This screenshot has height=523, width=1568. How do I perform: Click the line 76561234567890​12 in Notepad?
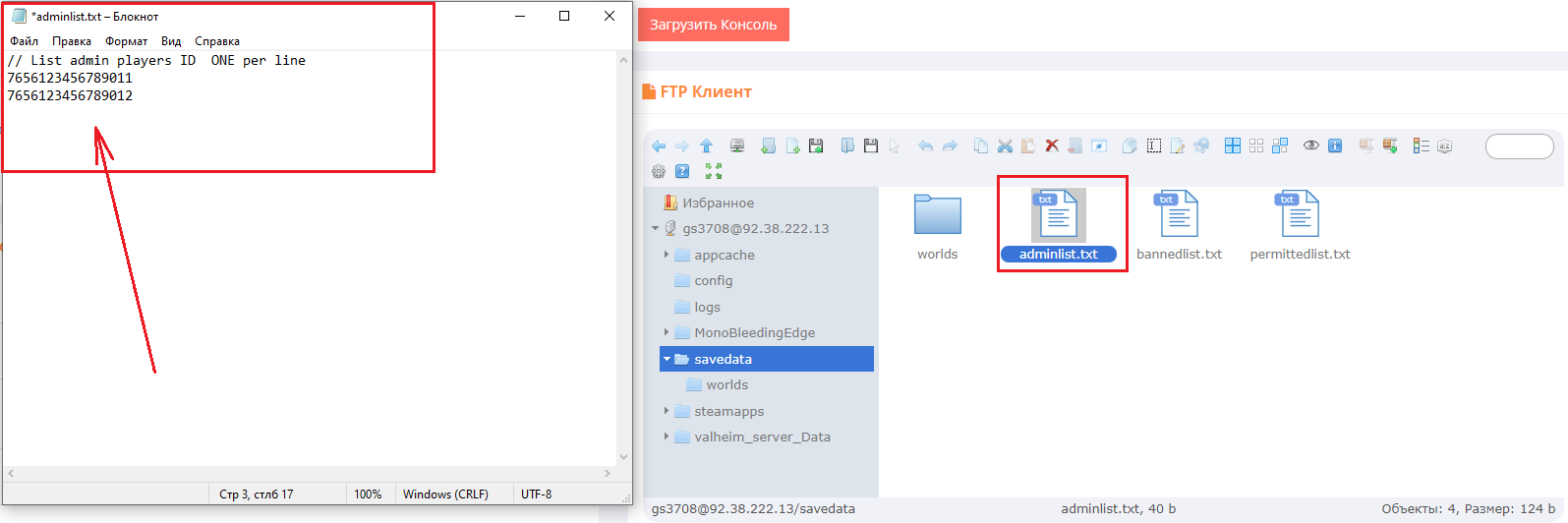pyautogui.click(x=70, y=95)
